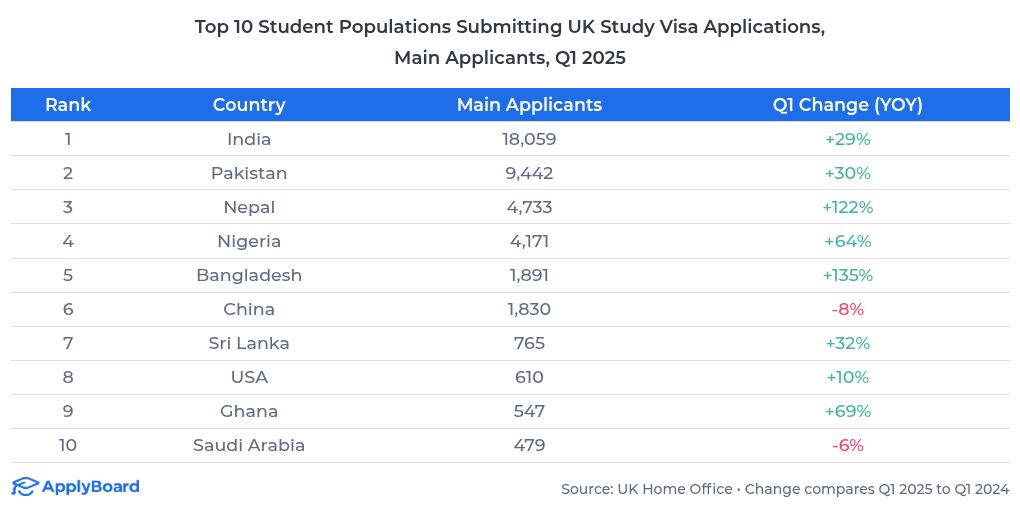Click the ApplyBoard graduation cap logo icon
The width and height of the screenshot is (1020, 511).
click(25, 487)
